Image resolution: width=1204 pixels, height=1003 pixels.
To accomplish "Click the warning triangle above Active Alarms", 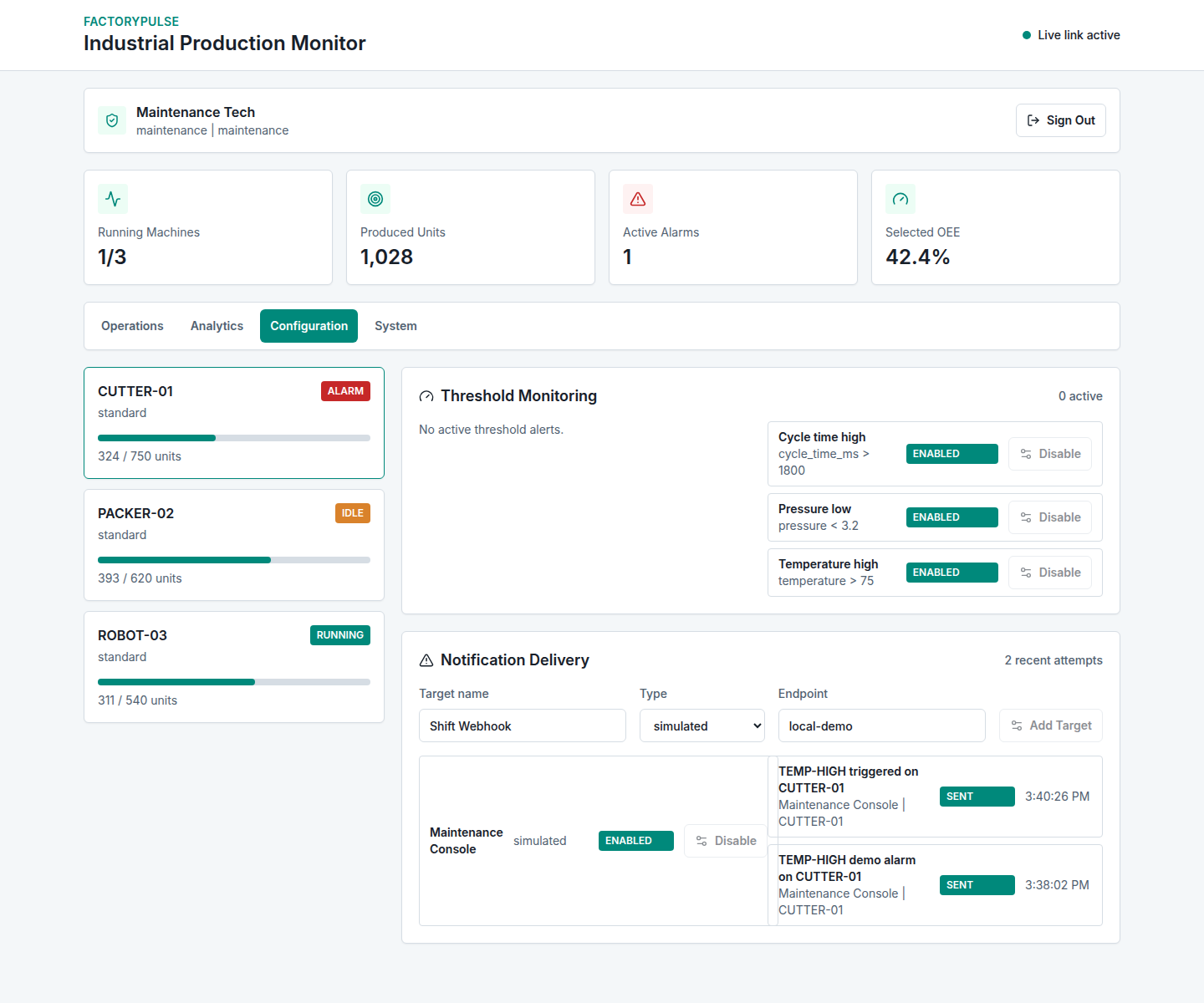I will pos(638,199).
